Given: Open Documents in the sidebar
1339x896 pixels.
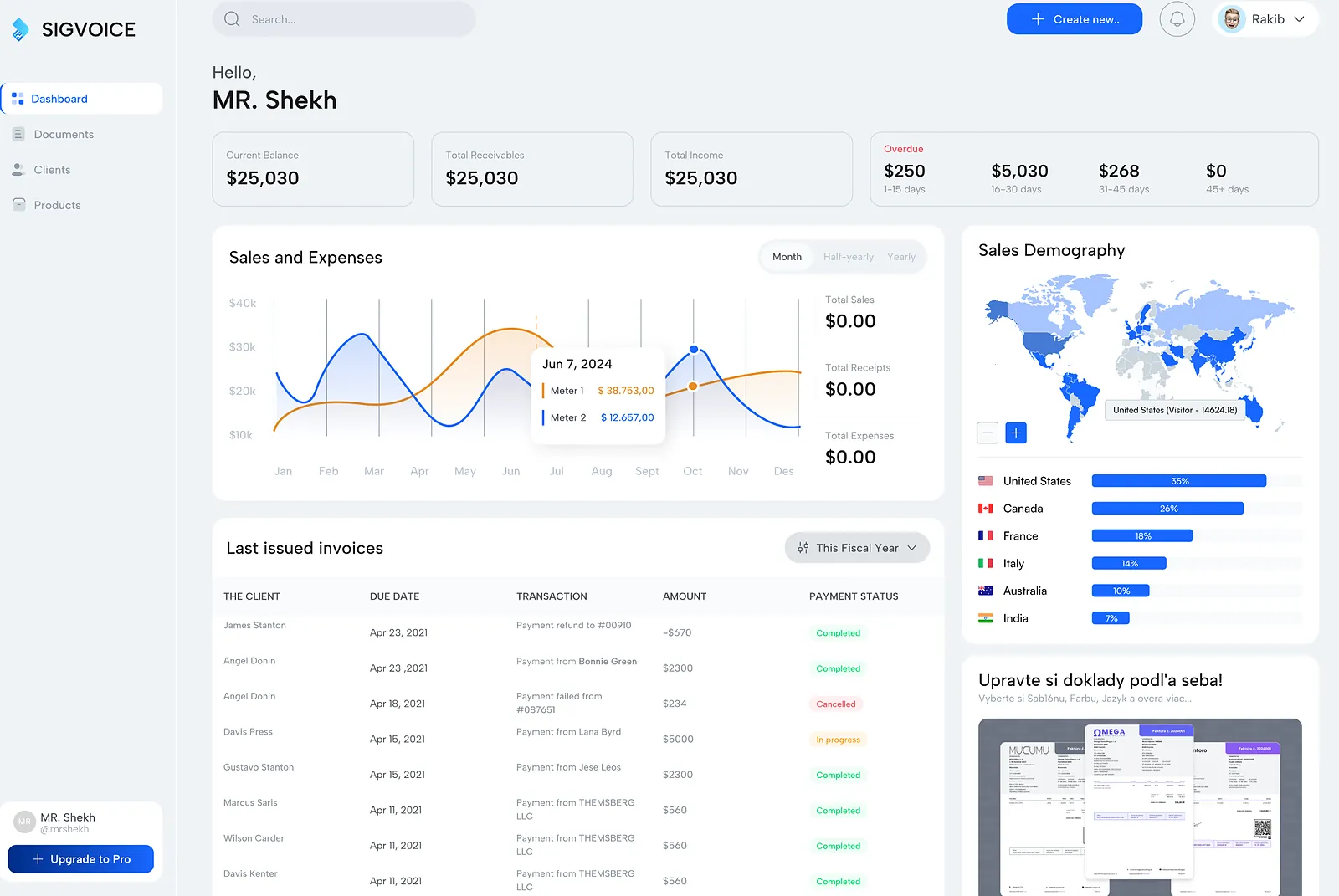Looking at the screenshot, I should pos(64,134).
